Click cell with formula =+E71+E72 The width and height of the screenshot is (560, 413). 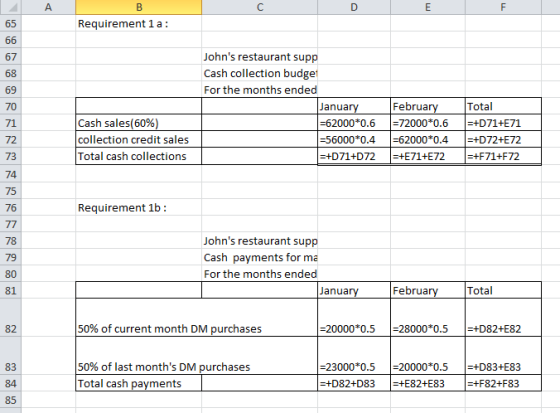point(428,156)
